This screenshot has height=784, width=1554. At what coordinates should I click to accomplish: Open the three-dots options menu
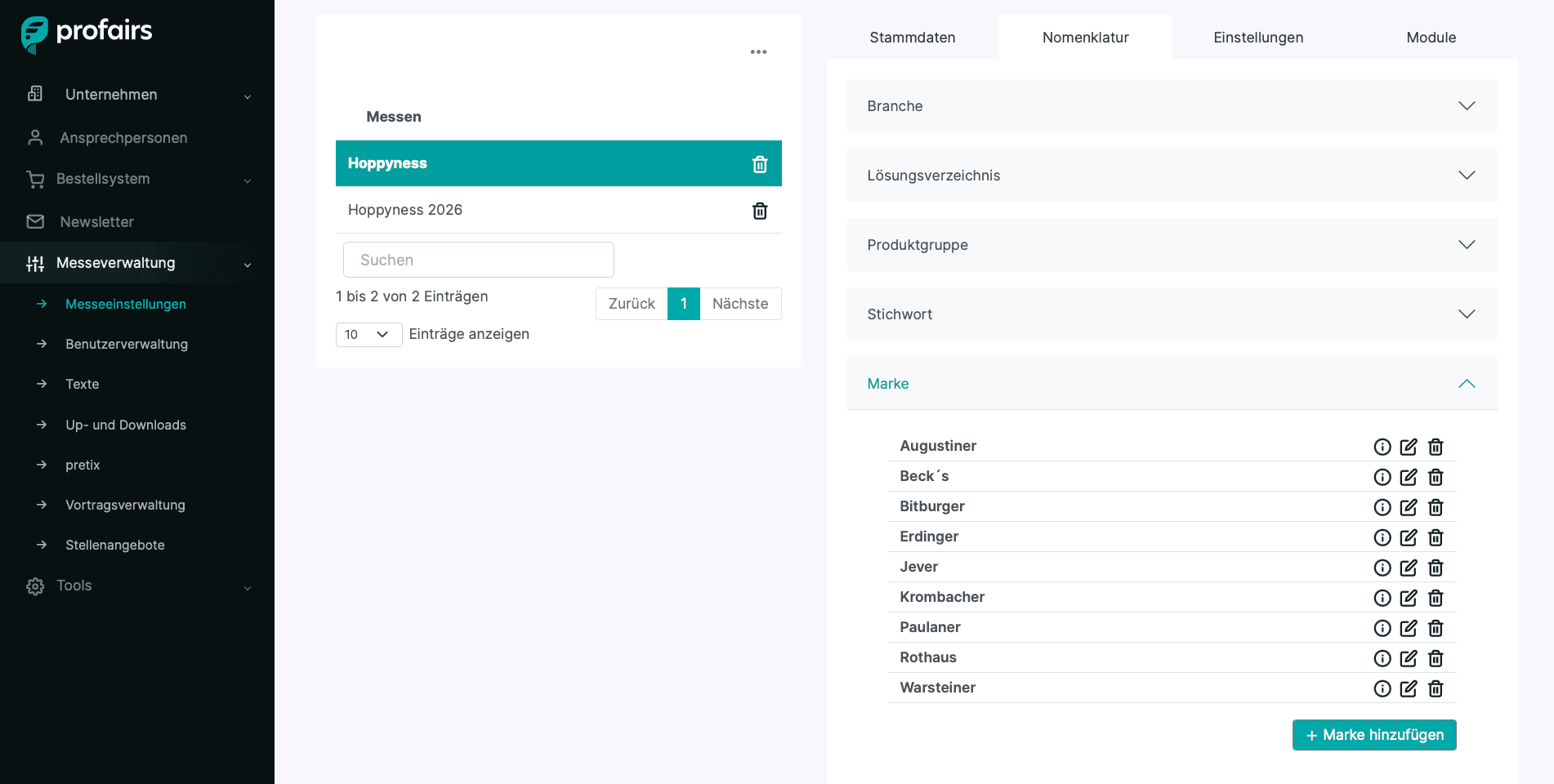point(758,51)
